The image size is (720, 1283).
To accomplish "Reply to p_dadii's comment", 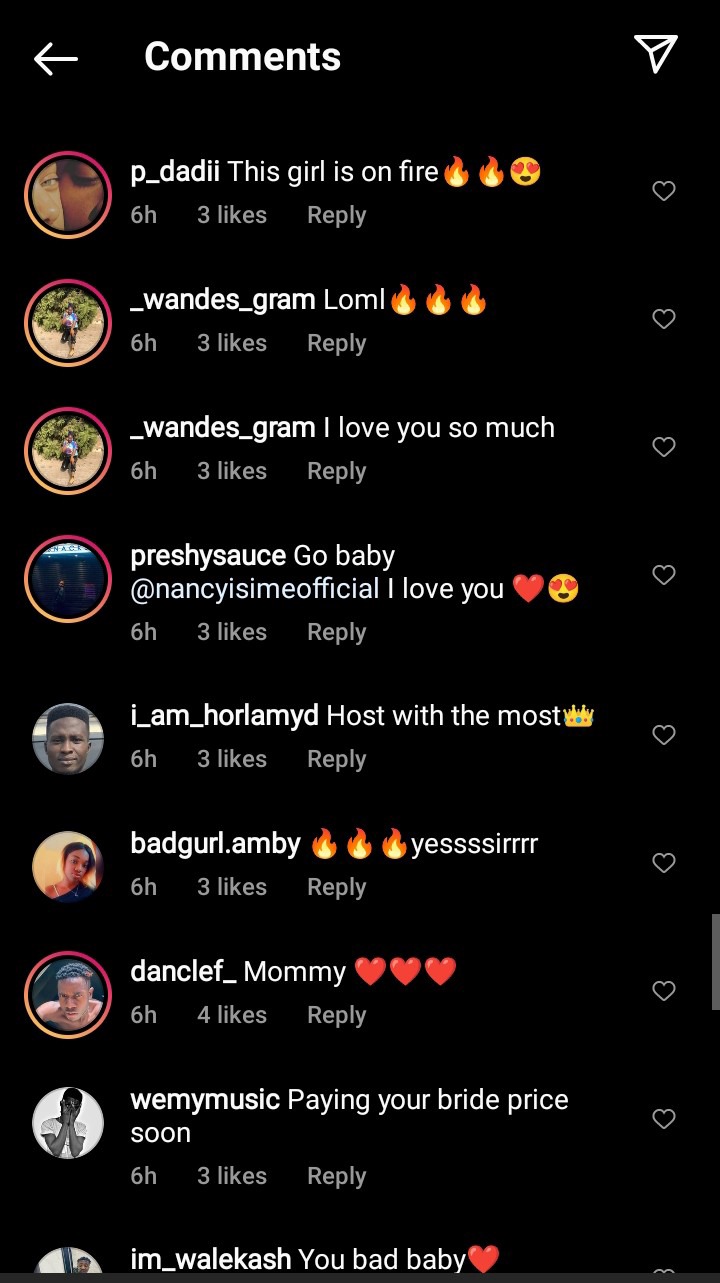I will point(336,215).
